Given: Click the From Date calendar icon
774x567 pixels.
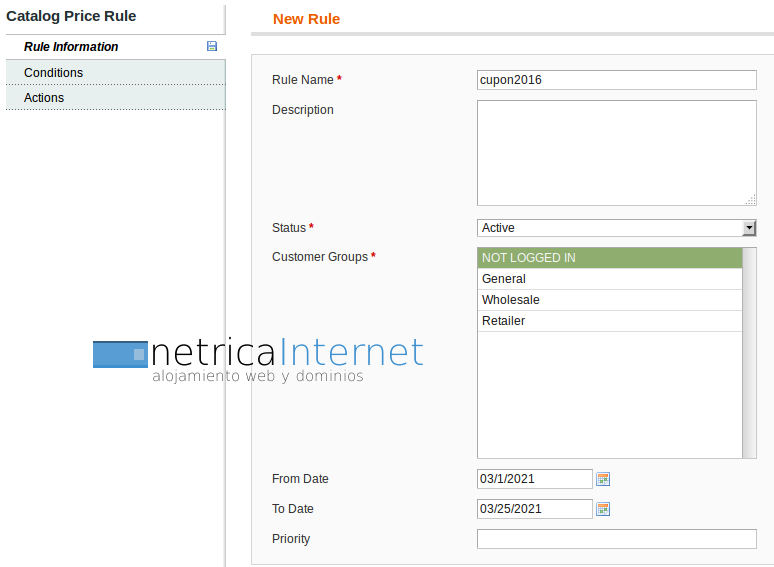Looking at the screenshot, I should (x=603, y=479).
